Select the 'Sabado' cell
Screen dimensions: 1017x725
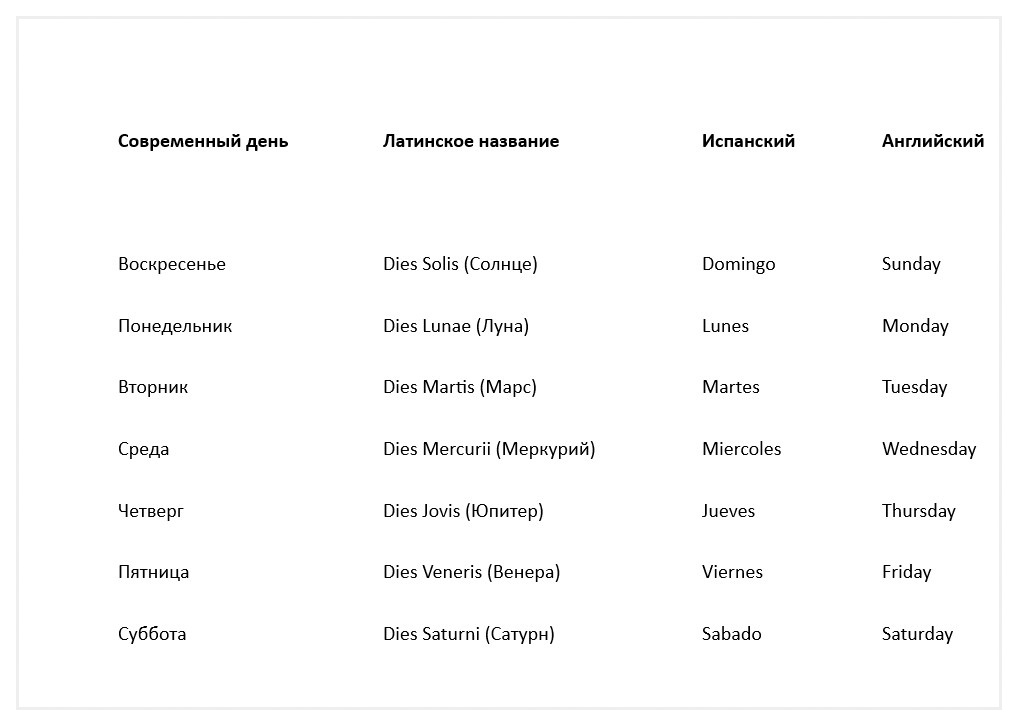731,634
